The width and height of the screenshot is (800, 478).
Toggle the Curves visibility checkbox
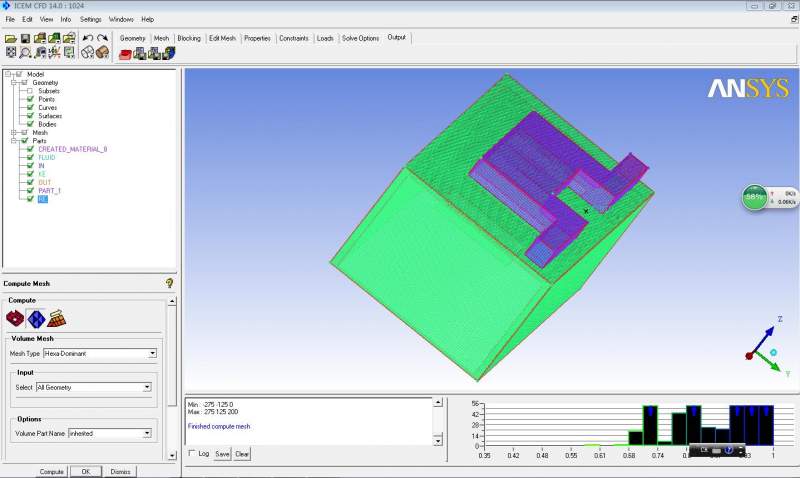[x=30, y=107]
